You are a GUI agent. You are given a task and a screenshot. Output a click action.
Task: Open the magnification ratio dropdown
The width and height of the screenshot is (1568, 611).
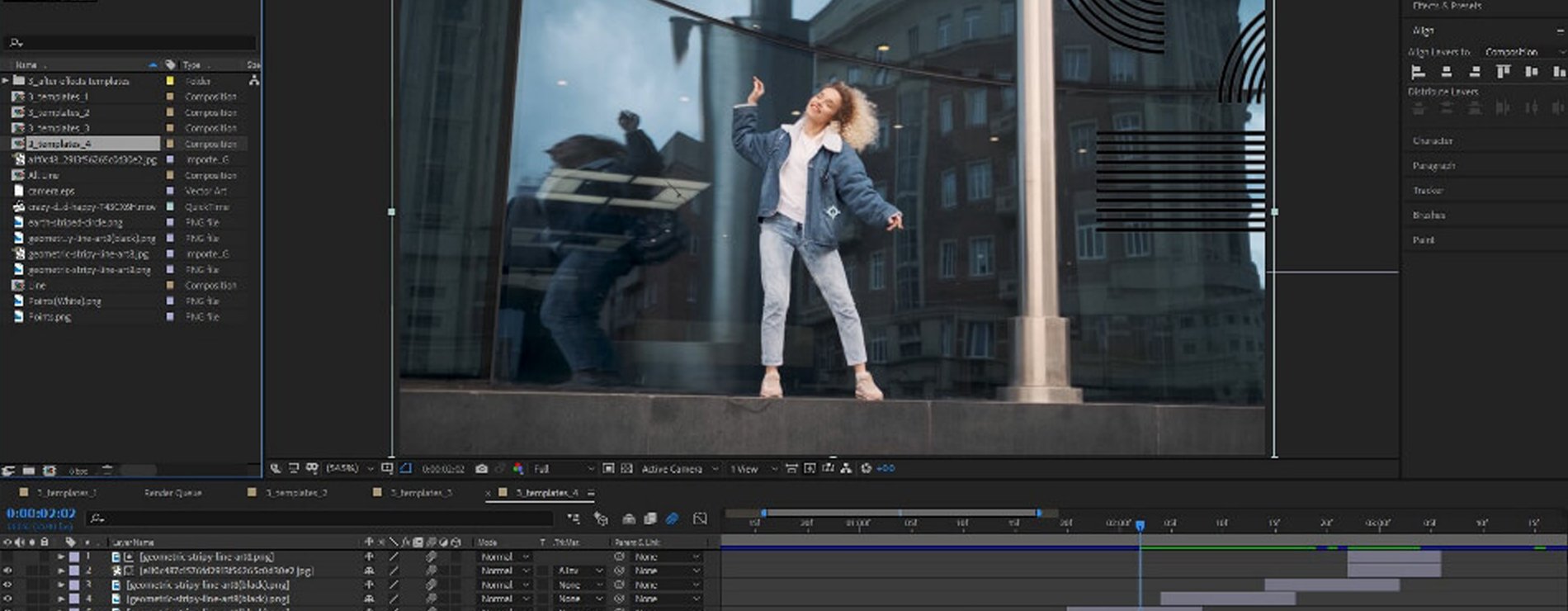coord(350,468)
